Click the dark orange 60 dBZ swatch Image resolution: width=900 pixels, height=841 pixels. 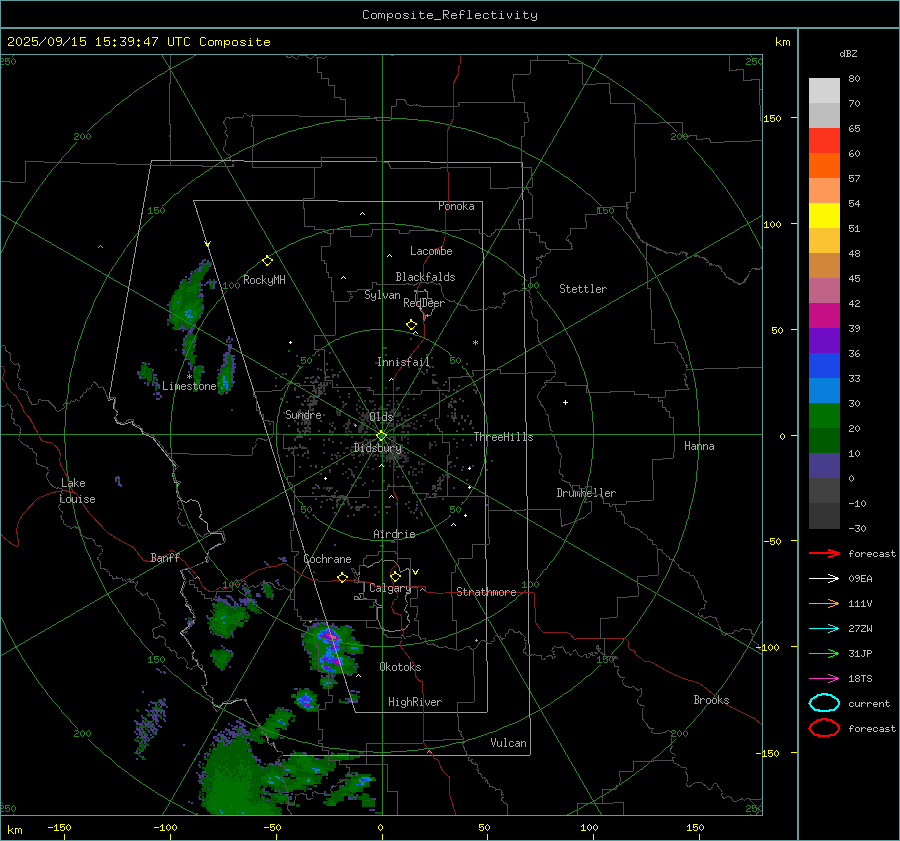pos(824,165)
